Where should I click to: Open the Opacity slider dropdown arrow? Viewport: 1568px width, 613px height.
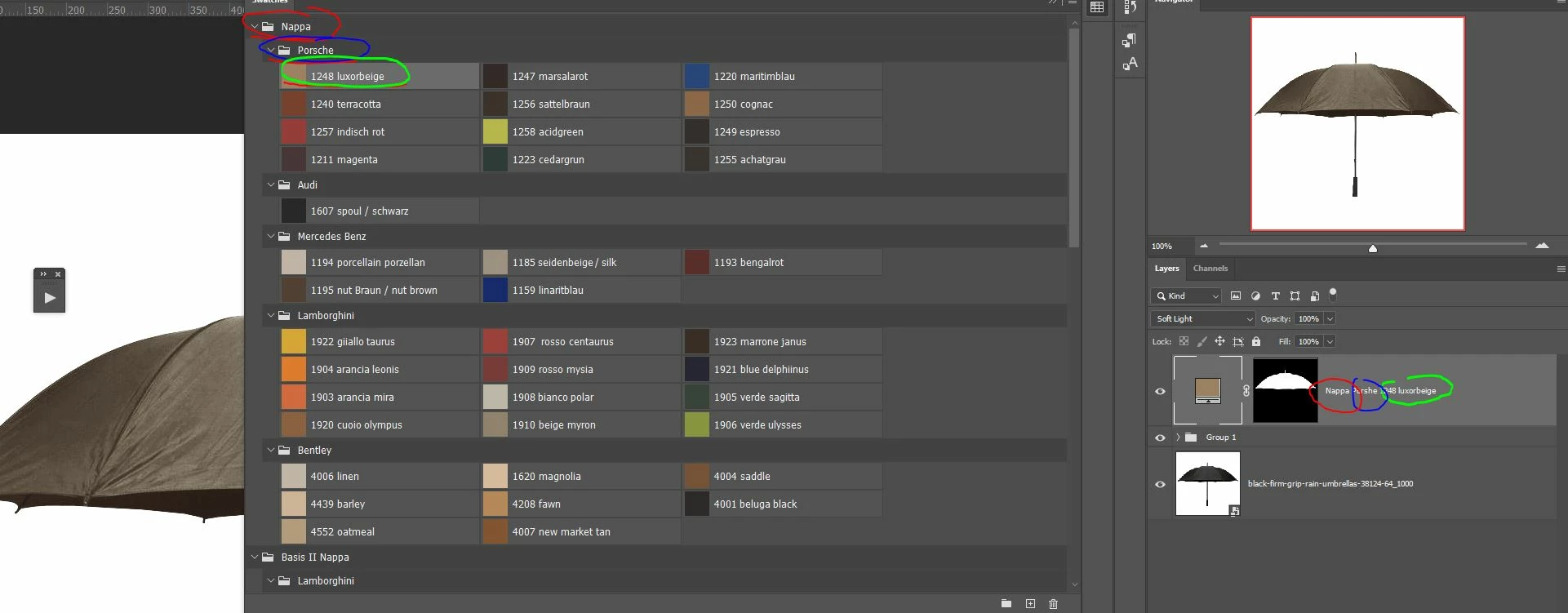1330,318
